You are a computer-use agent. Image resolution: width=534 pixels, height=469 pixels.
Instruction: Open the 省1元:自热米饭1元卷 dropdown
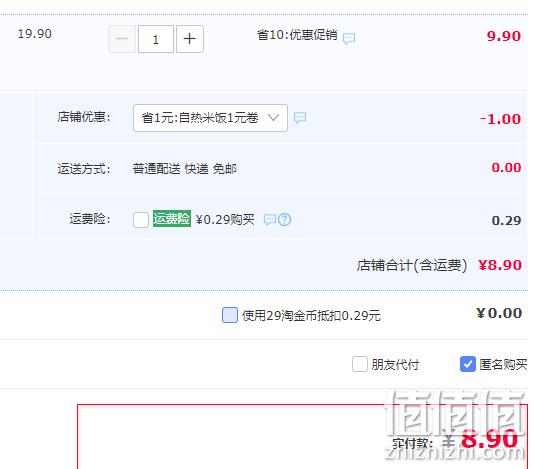tap(210, 118)
